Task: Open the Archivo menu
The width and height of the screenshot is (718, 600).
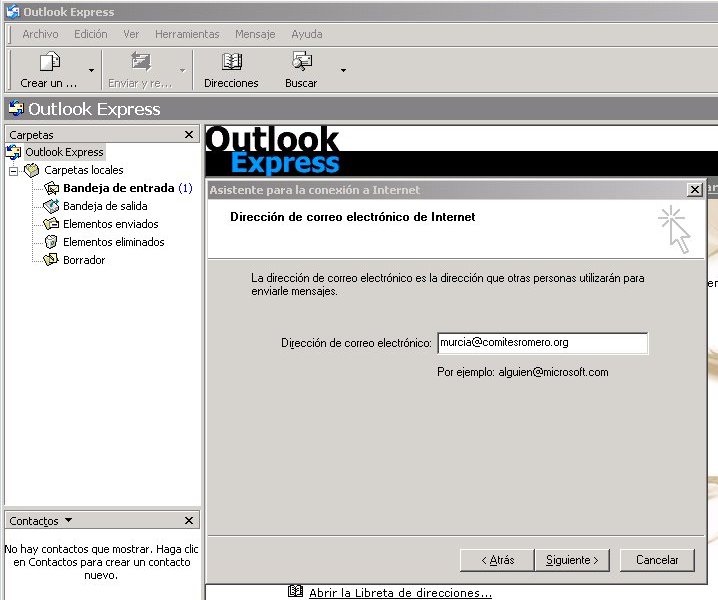Action: [x=40, y=34]
